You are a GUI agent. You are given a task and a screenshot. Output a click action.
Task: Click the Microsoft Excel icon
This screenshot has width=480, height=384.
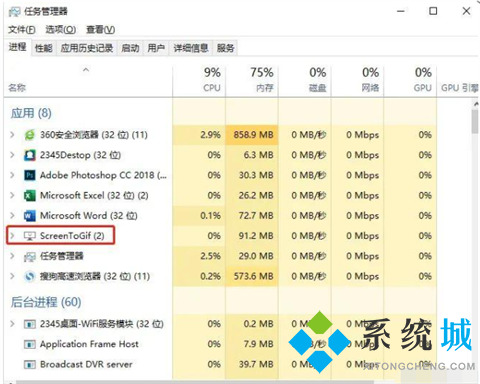coord(30,196)
